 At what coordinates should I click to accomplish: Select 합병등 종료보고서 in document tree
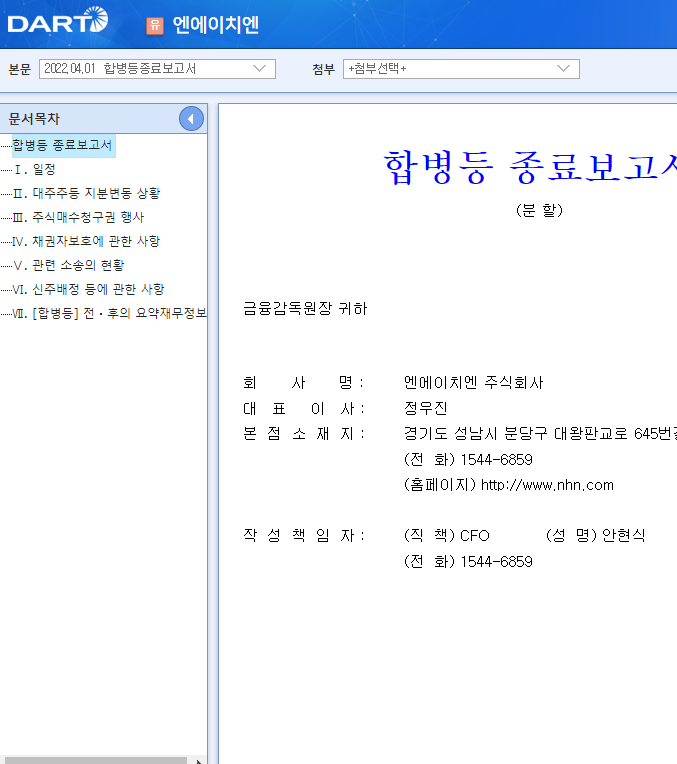tap(62, 145)
